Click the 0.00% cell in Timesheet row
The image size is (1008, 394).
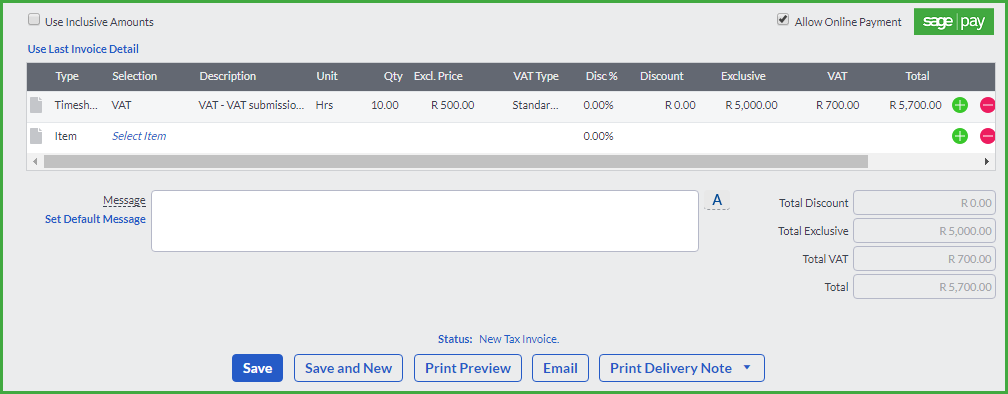tap(598, 105)
